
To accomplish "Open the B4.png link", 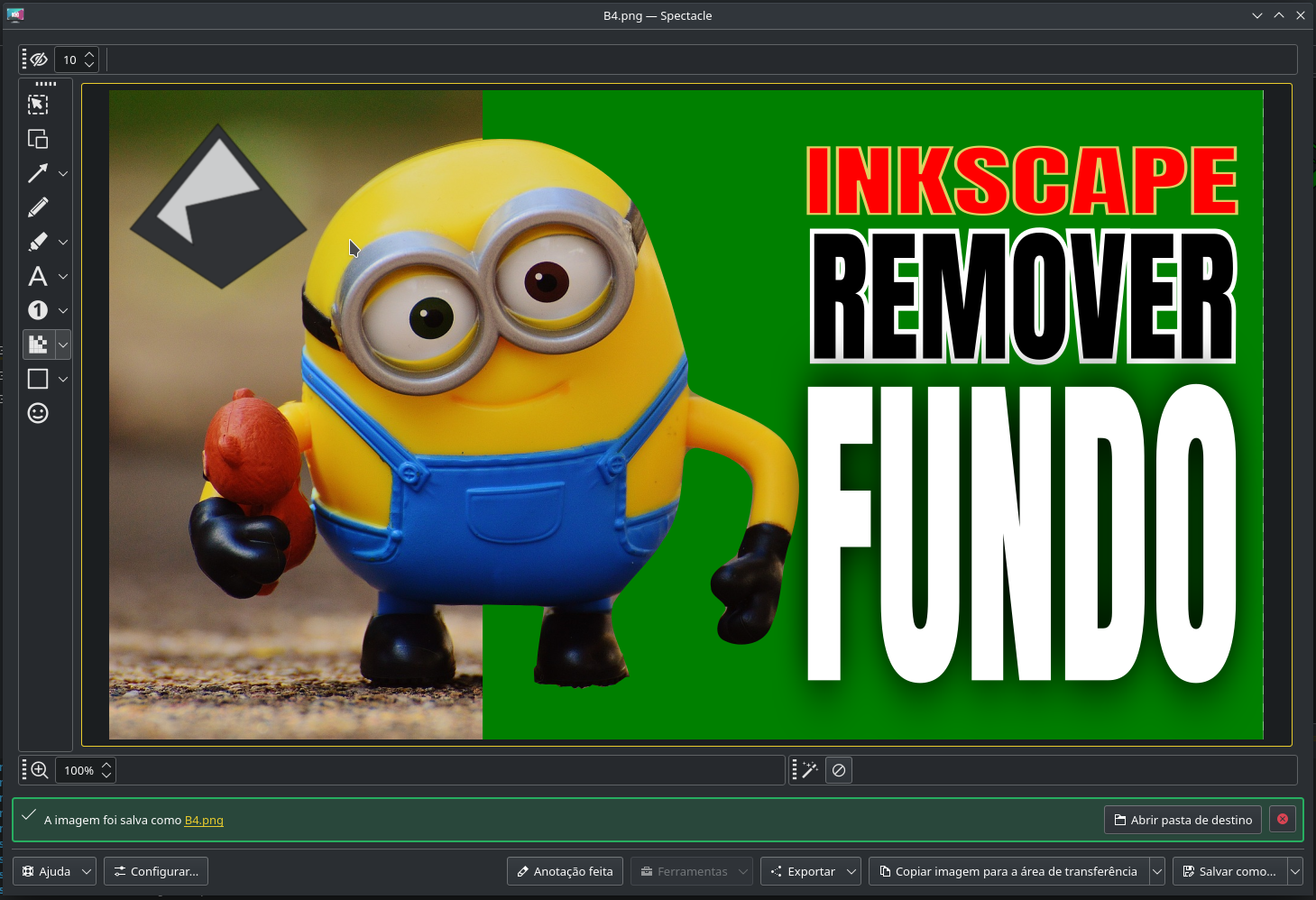I will tap(204, 820).
